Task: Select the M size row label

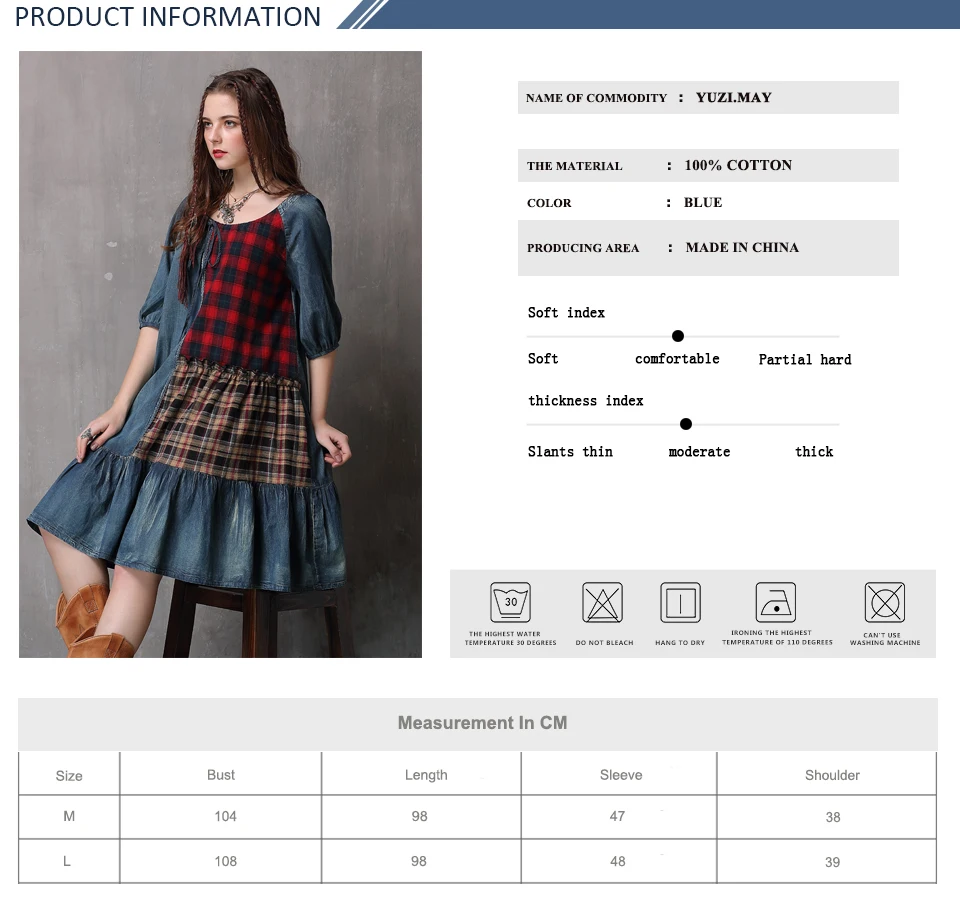Action: point(69,816)
